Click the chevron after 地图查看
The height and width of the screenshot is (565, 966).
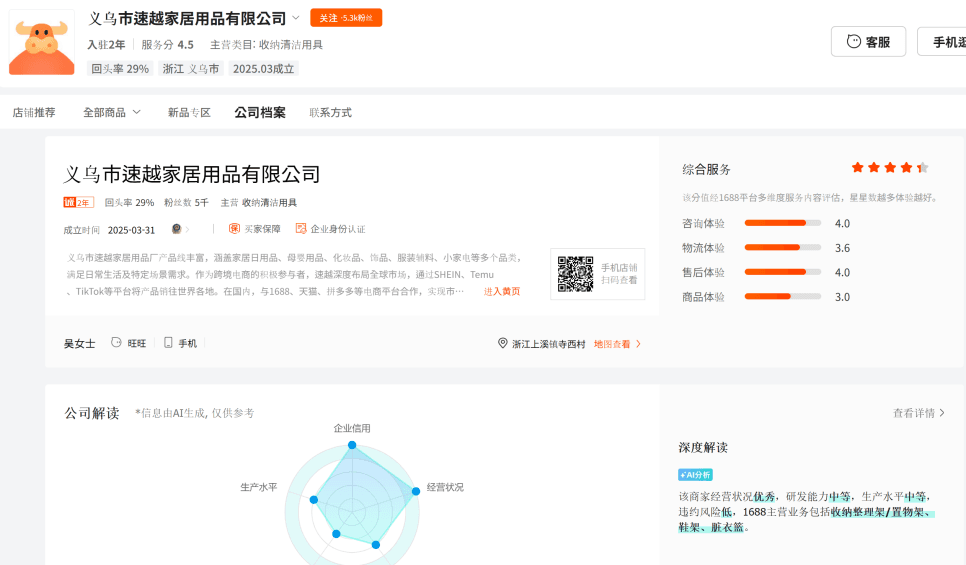[x=638, y=344]
